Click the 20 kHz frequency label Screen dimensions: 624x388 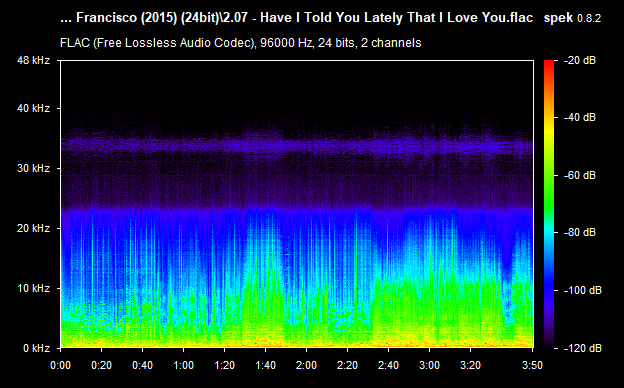33,228
